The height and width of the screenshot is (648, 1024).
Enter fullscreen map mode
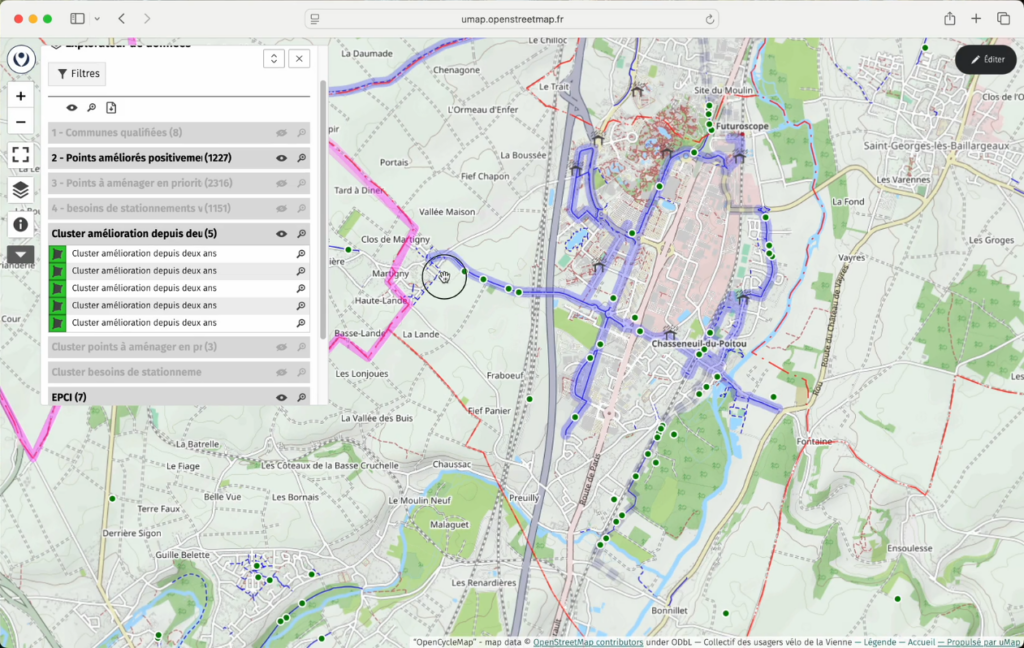(21, 155)
